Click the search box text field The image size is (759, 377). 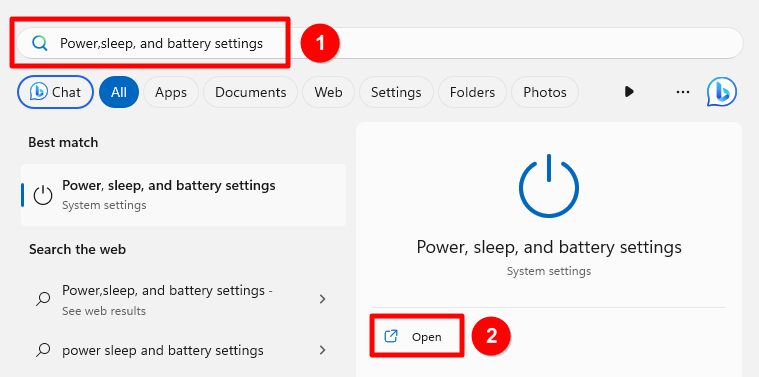(x=380, y=44)
